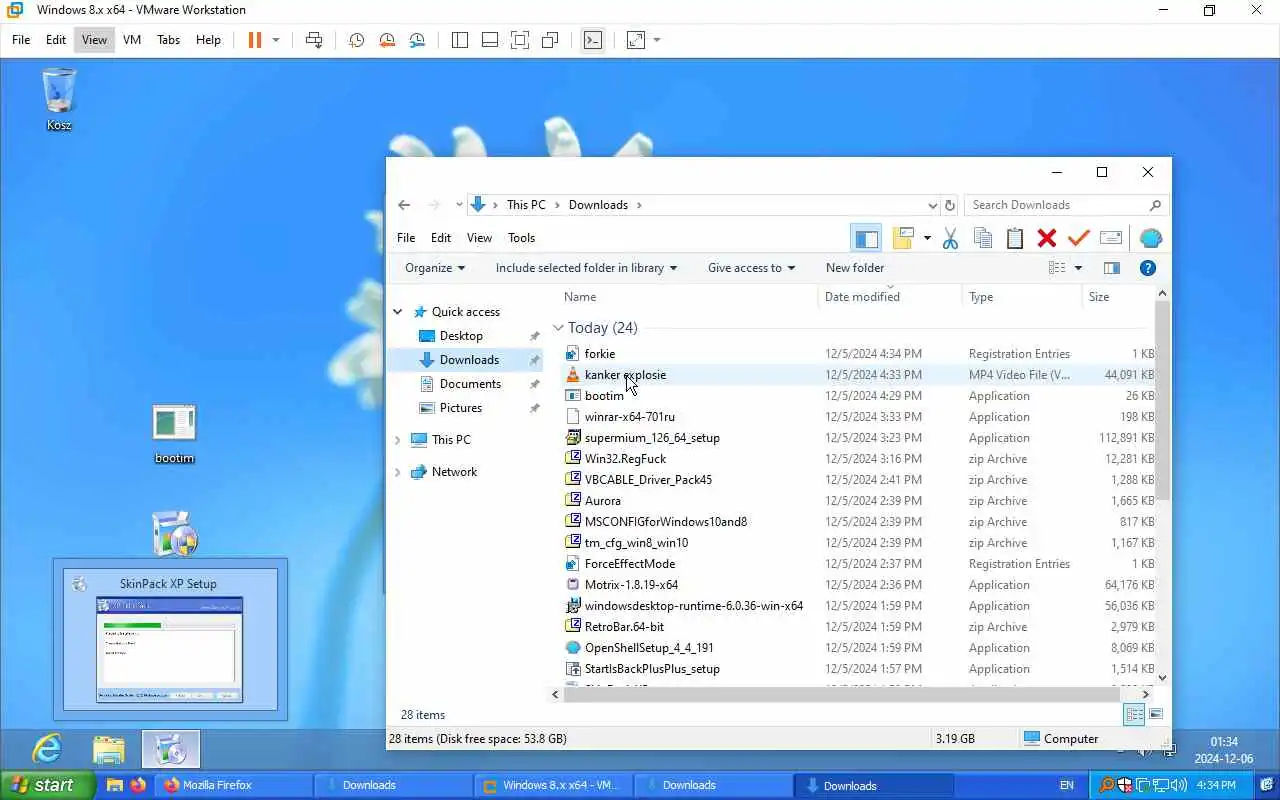Viewport: 1280px width, 800px height.
Task: Open the snapshot manager icon
Action: pos(417,40)
